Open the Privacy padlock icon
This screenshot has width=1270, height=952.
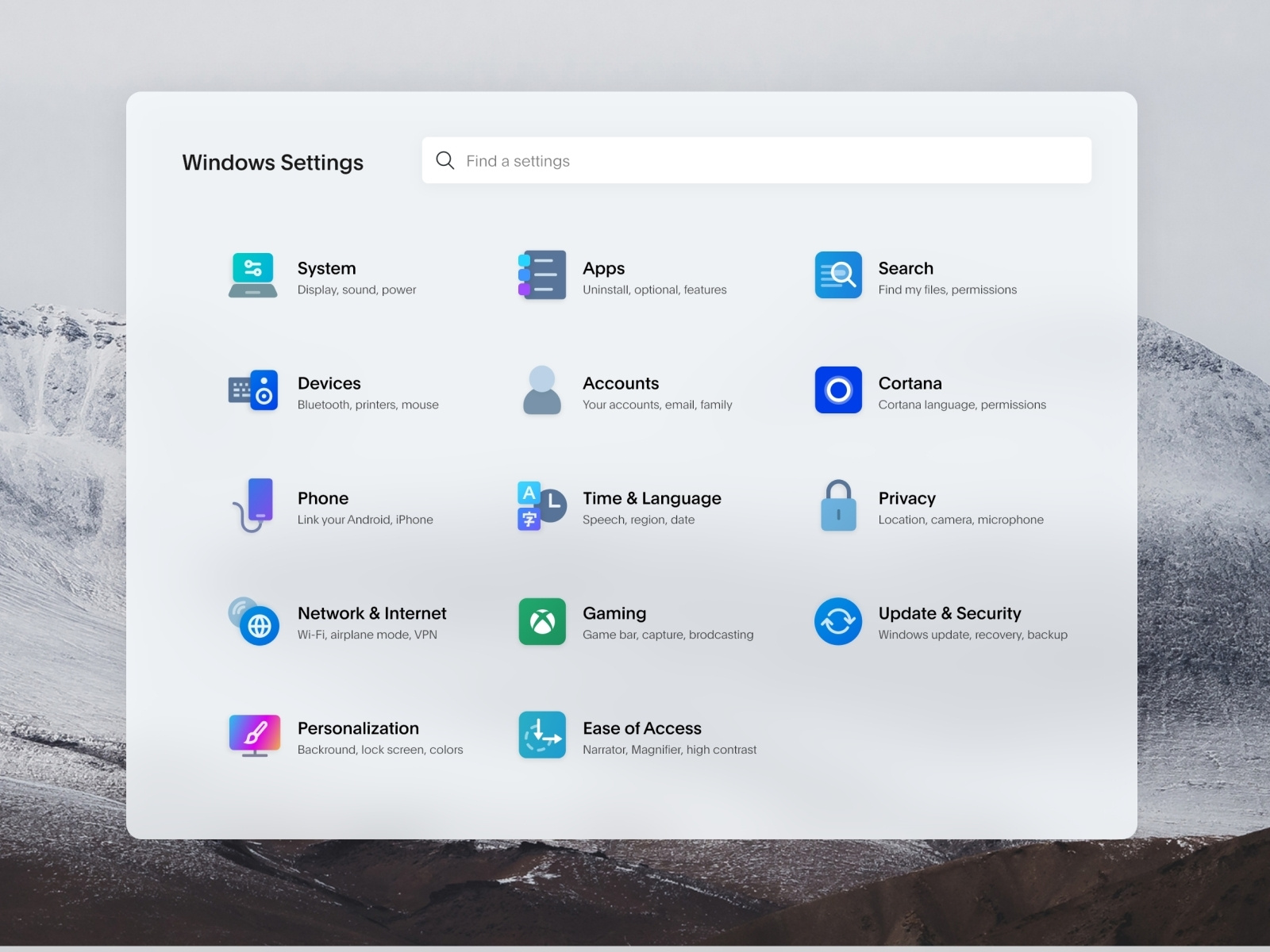837,505
